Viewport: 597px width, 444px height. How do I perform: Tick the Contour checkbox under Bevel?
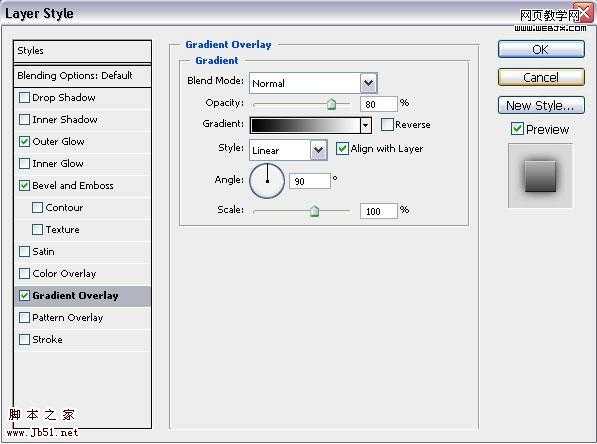pos(37,208)
